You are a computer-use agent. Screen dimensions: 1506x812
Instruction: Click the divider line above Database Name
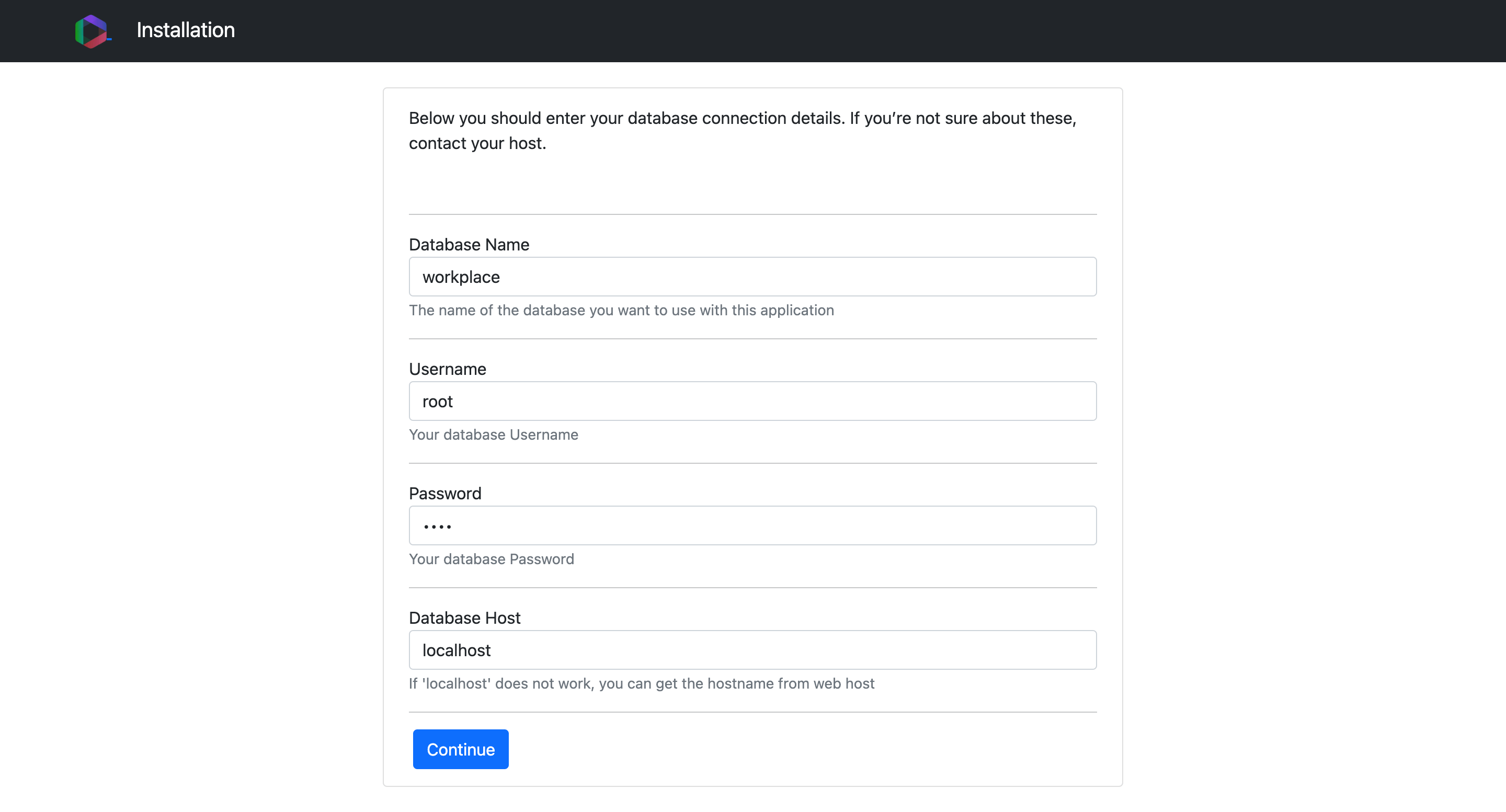752,214
